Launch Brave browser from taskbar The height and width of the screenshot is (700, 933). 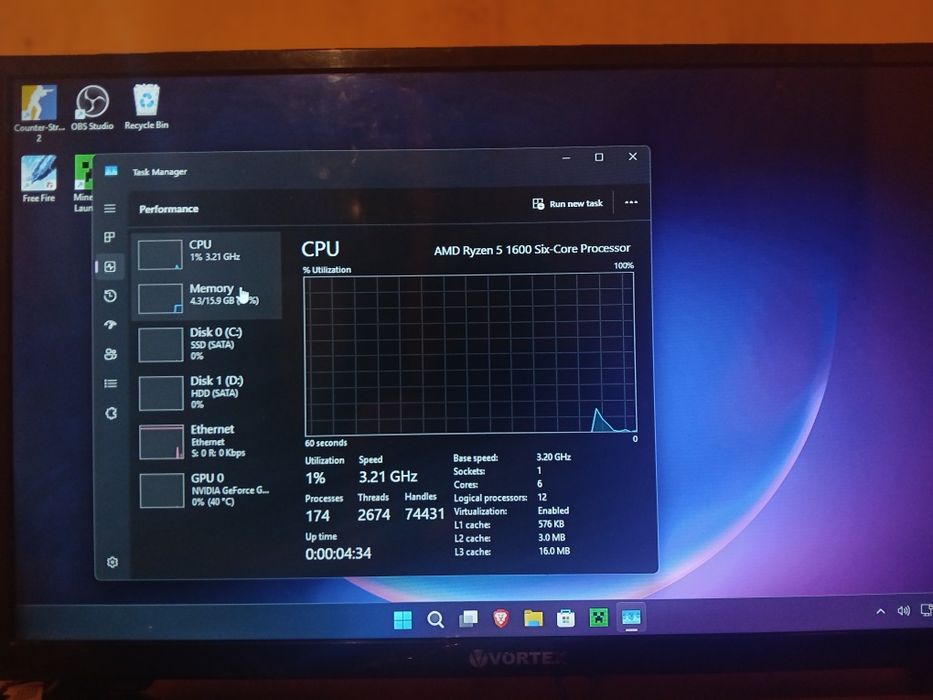501,618
